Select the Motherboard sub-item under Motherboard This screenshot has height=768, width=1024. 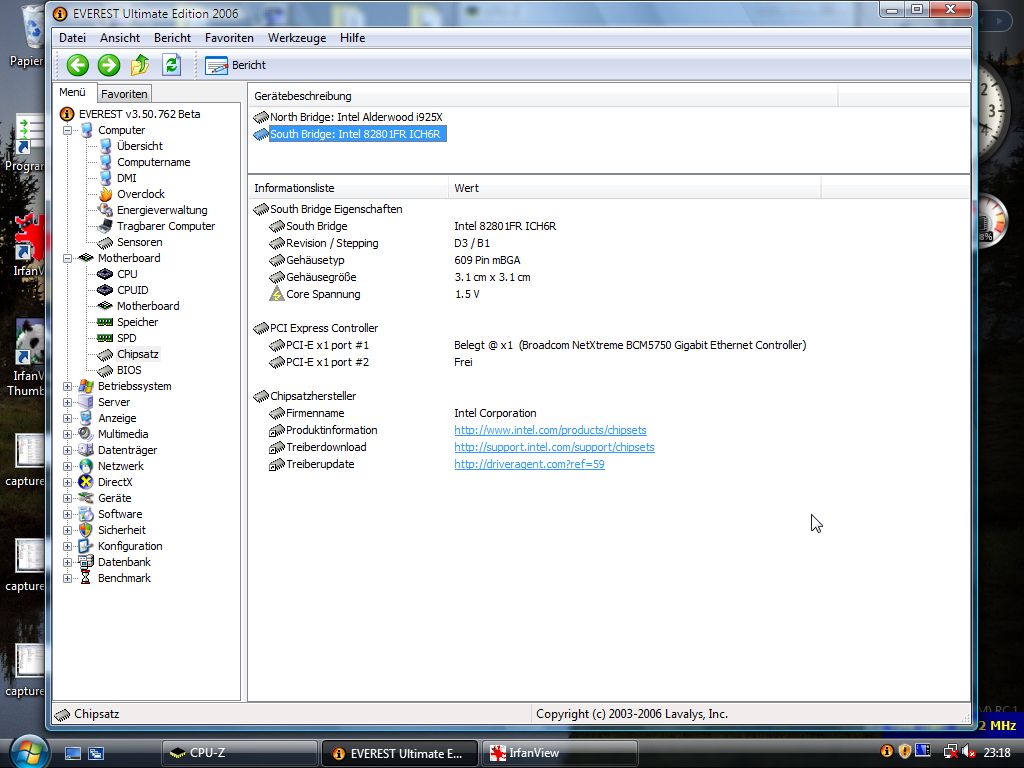148,306
